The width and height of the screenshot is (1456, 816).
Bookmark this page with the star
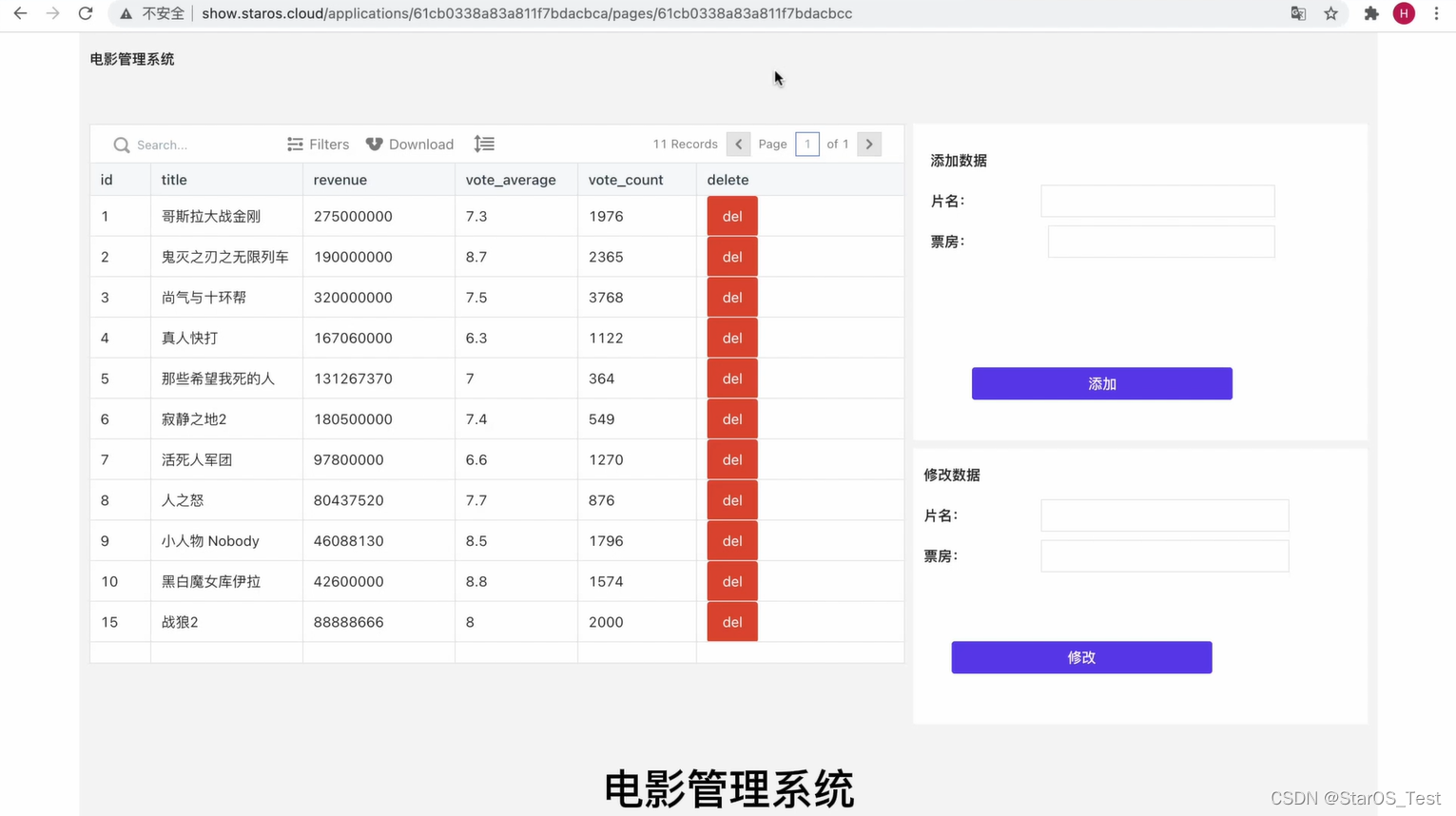tap(1330, 13)
